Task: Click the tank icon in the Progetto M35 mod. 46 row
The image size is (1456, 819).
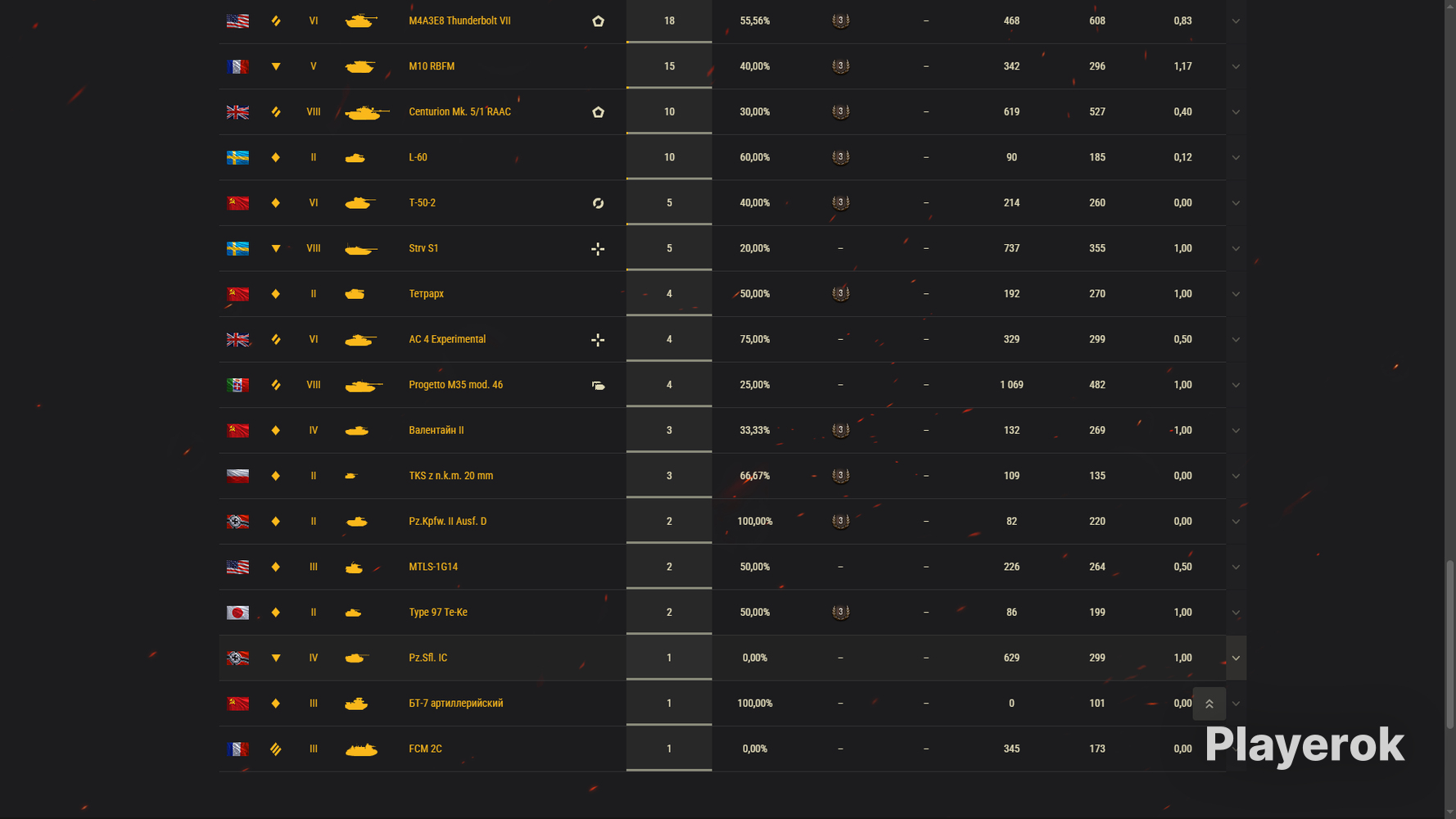Action: [x=363, y=385]
